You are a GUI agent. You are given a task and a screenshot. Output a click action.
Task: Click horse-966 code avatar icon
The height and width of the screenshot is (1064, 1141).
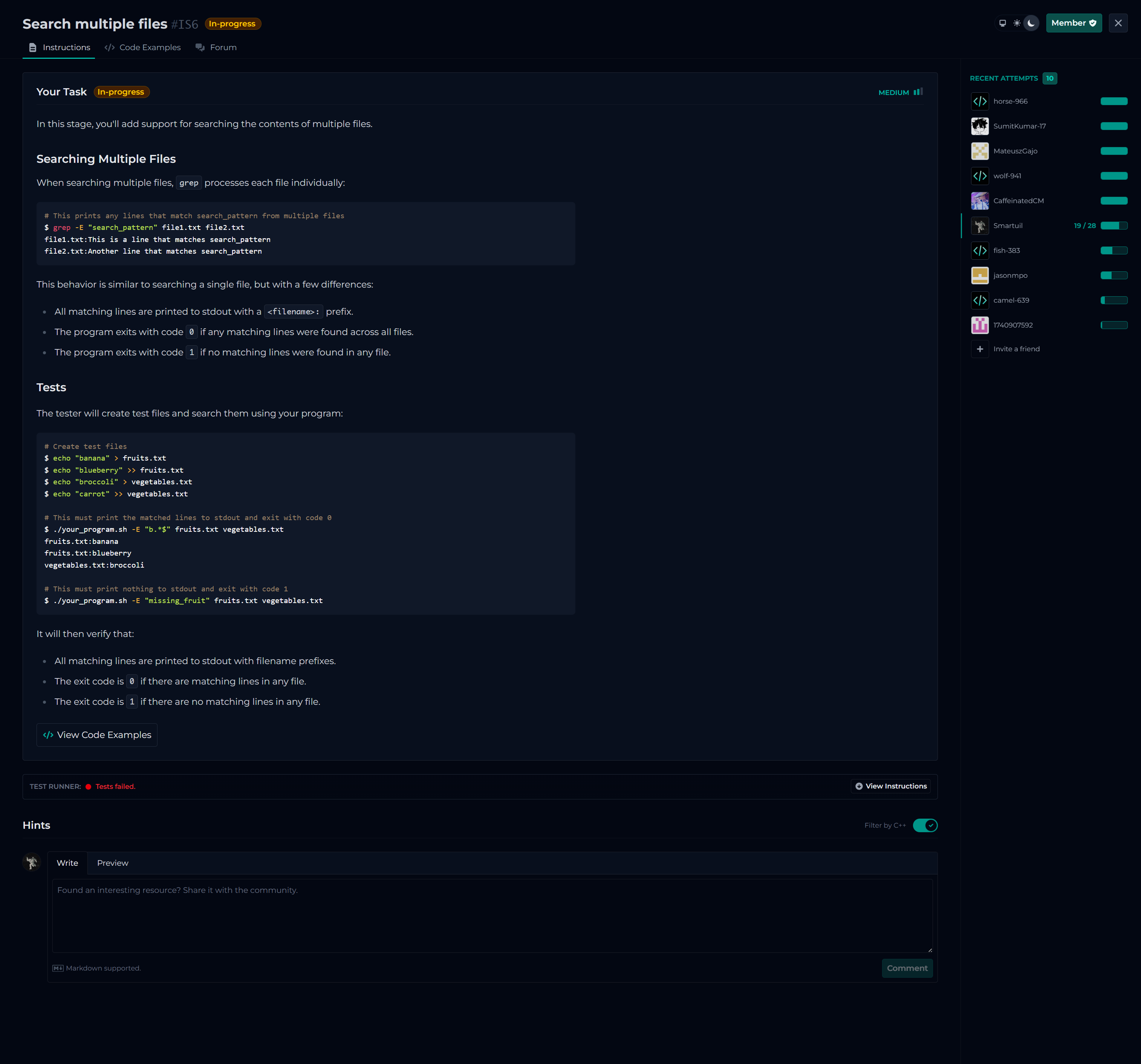[980, 101]
